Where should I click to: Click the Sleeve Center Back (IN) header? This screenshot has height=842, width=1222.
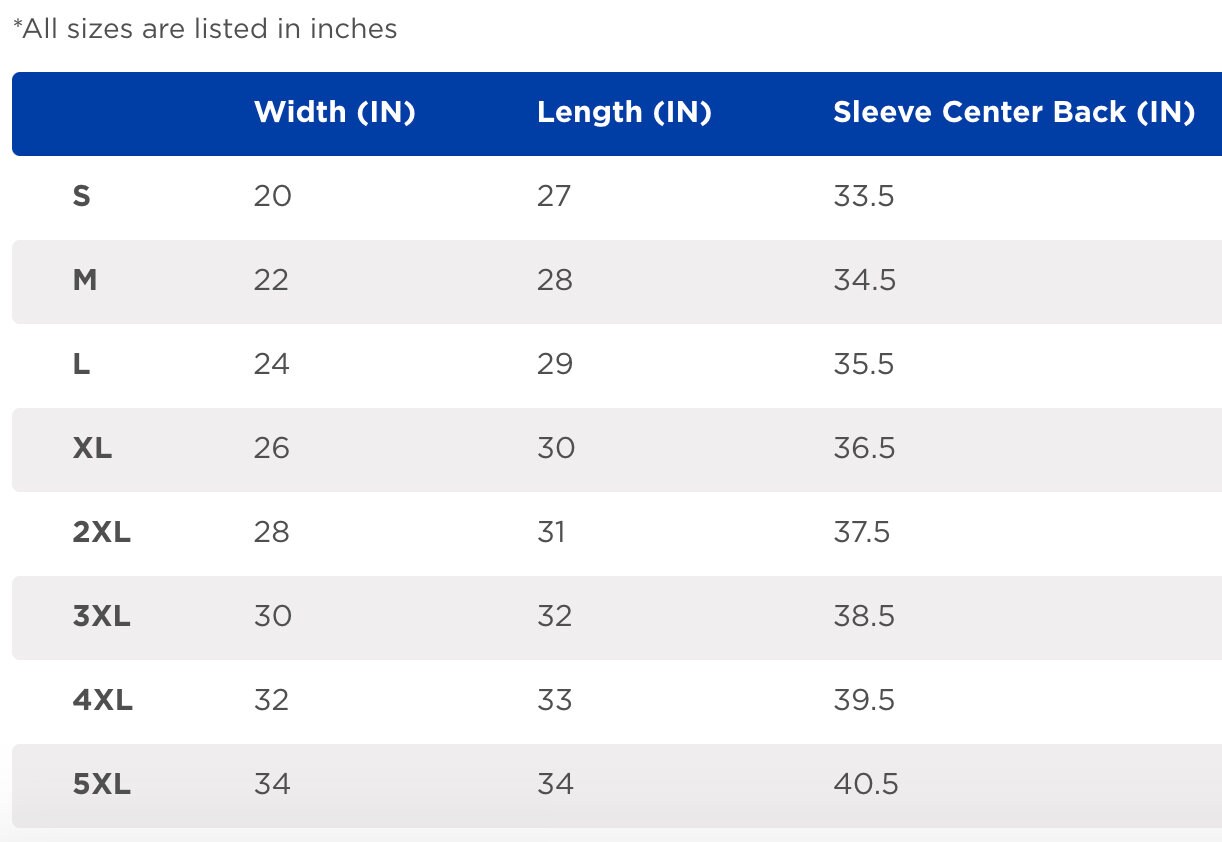pyautogui.click(x=1014, y=112)
